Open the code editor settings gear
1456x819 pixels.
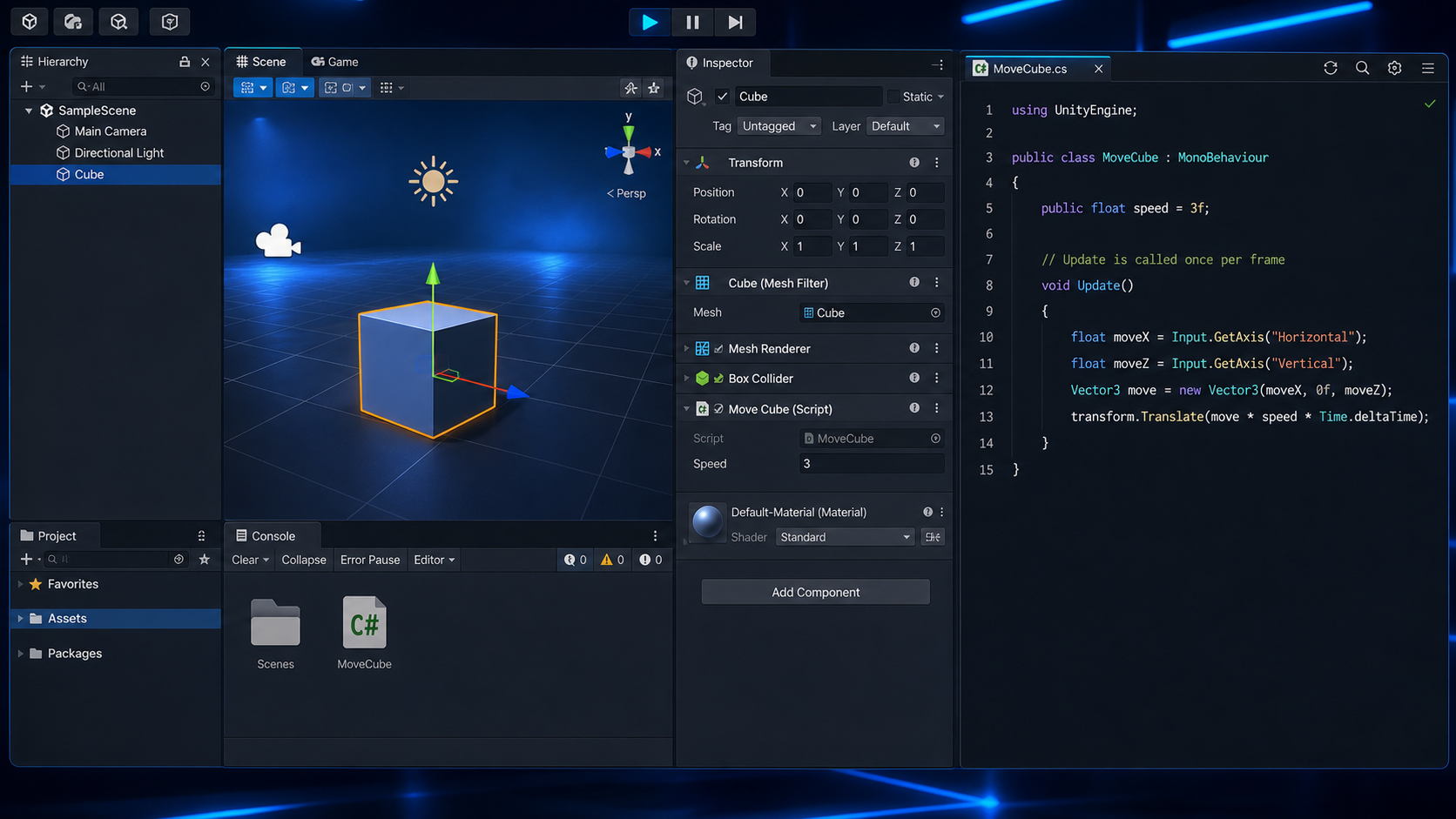pos(1395,68)
